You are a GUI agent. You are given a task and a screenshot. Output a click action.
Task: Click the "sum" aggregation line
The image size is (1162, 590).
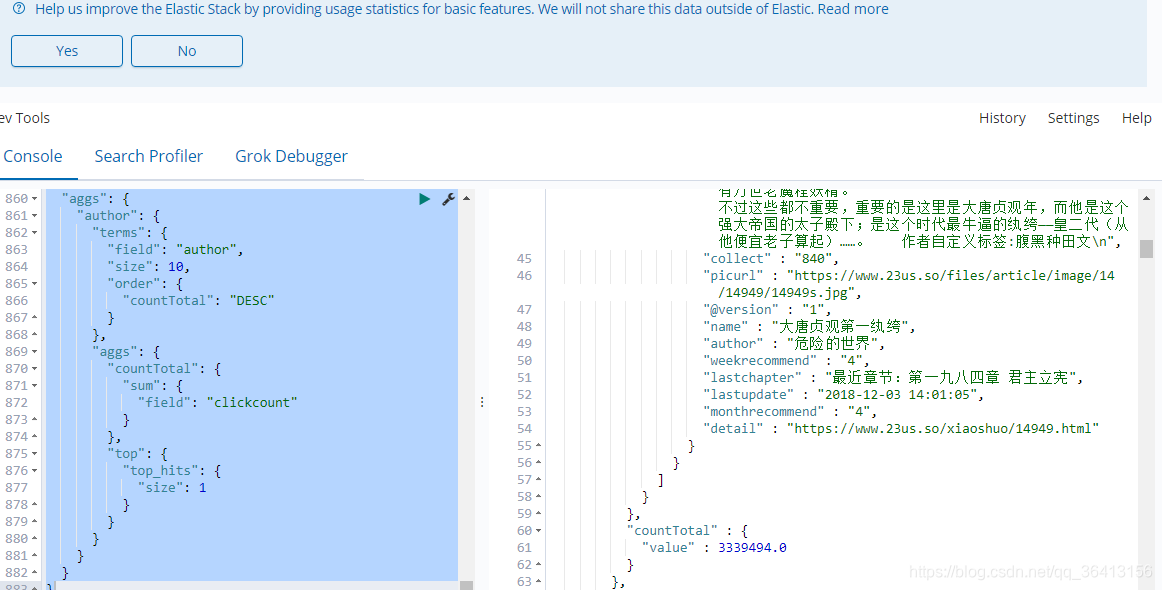[153, 385]
